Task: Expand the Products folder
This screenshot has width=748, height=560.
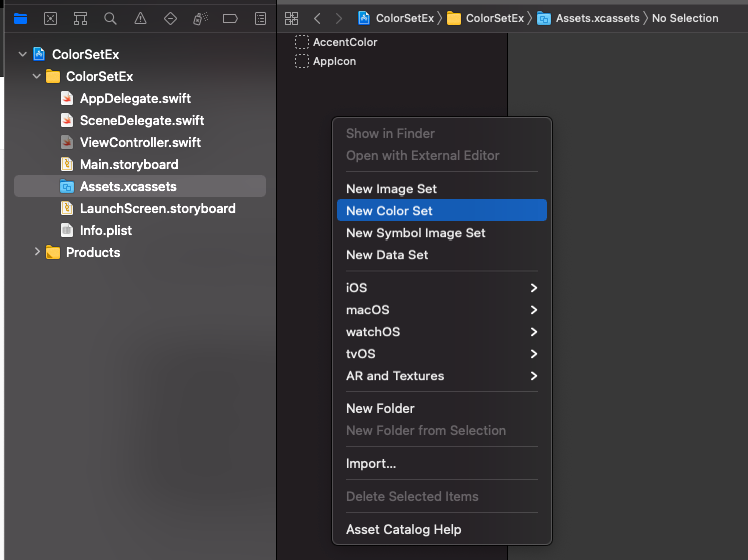Action: click(x=37, y=252)
